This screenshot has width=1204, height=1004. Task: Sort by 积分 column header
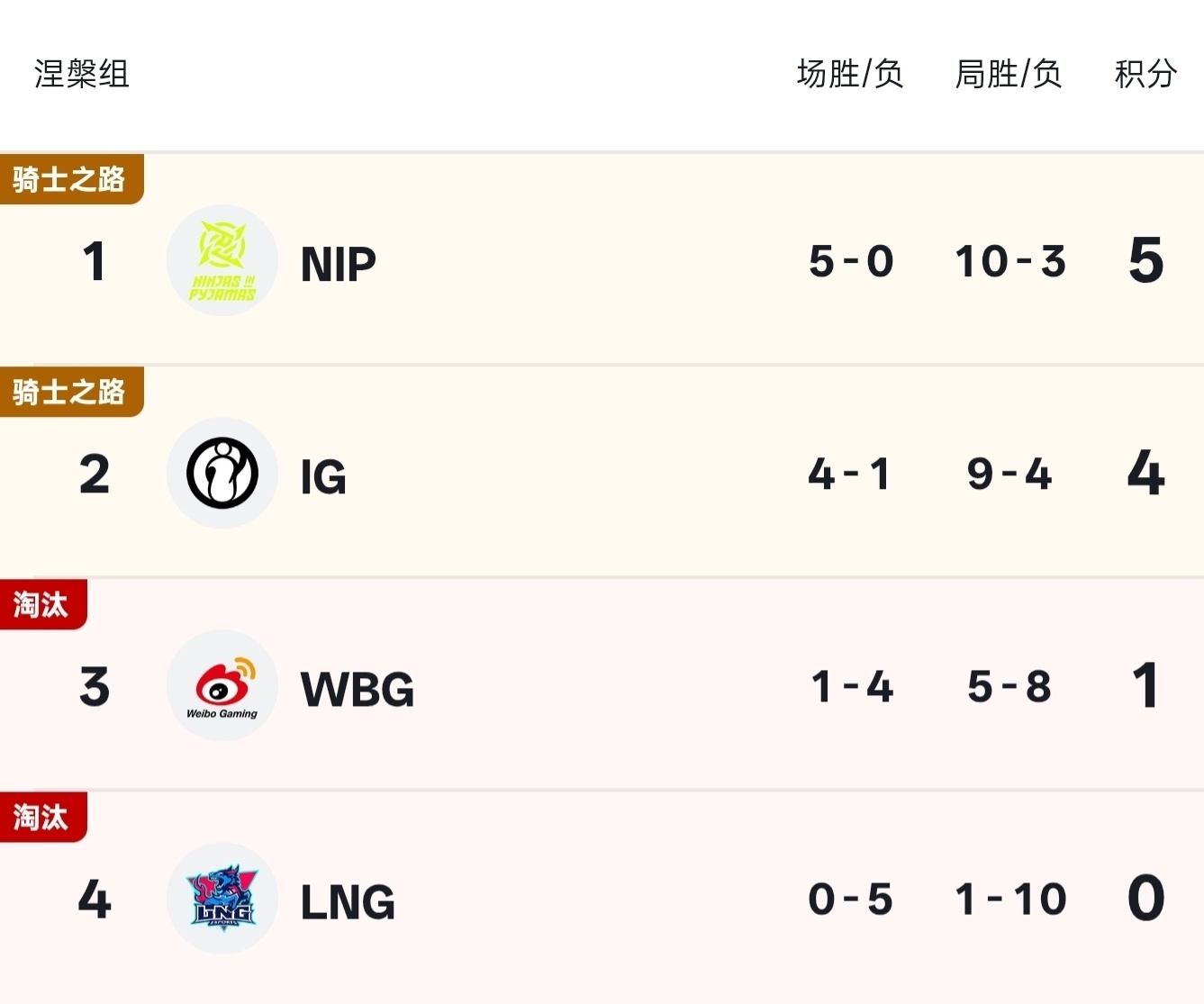click(1145, 74)
